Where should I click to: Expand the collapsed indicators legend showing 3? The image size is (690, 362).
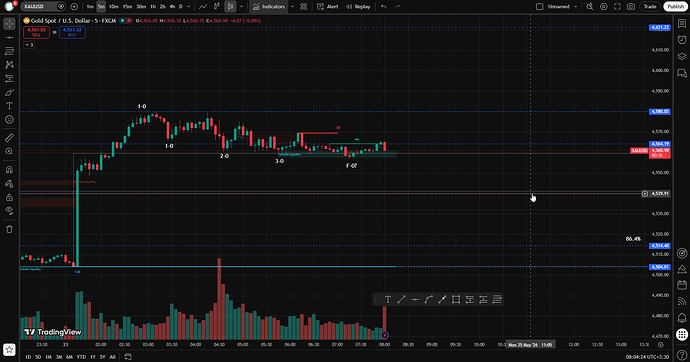[29, 45]
